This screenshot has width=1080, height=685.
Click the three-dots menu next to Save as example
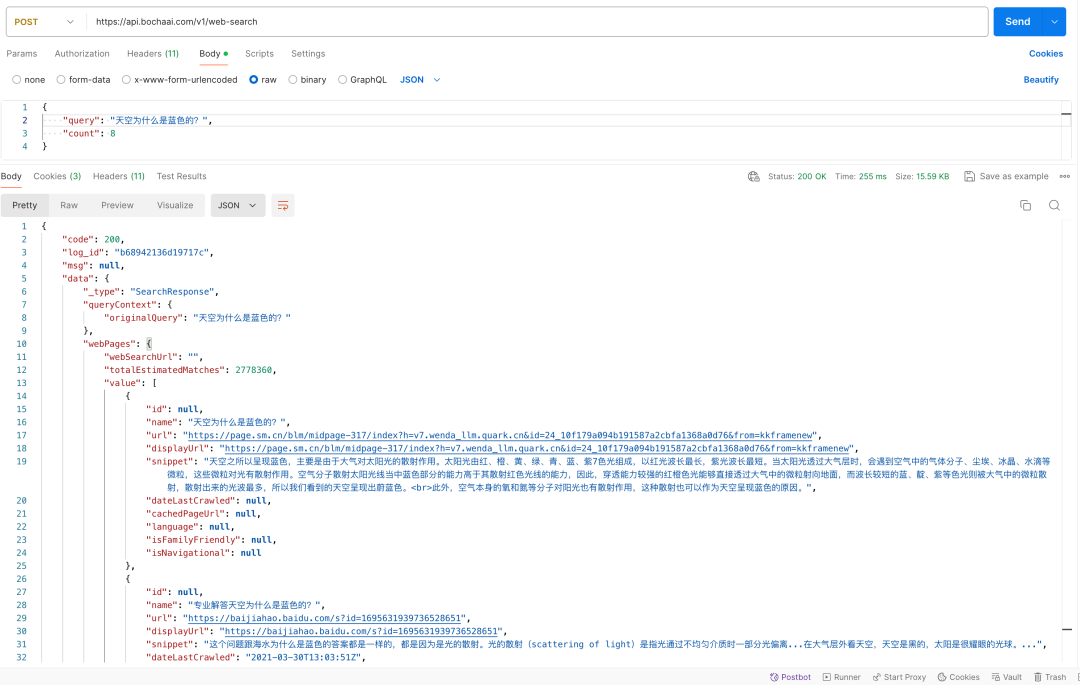click(x=1064, y=176)
